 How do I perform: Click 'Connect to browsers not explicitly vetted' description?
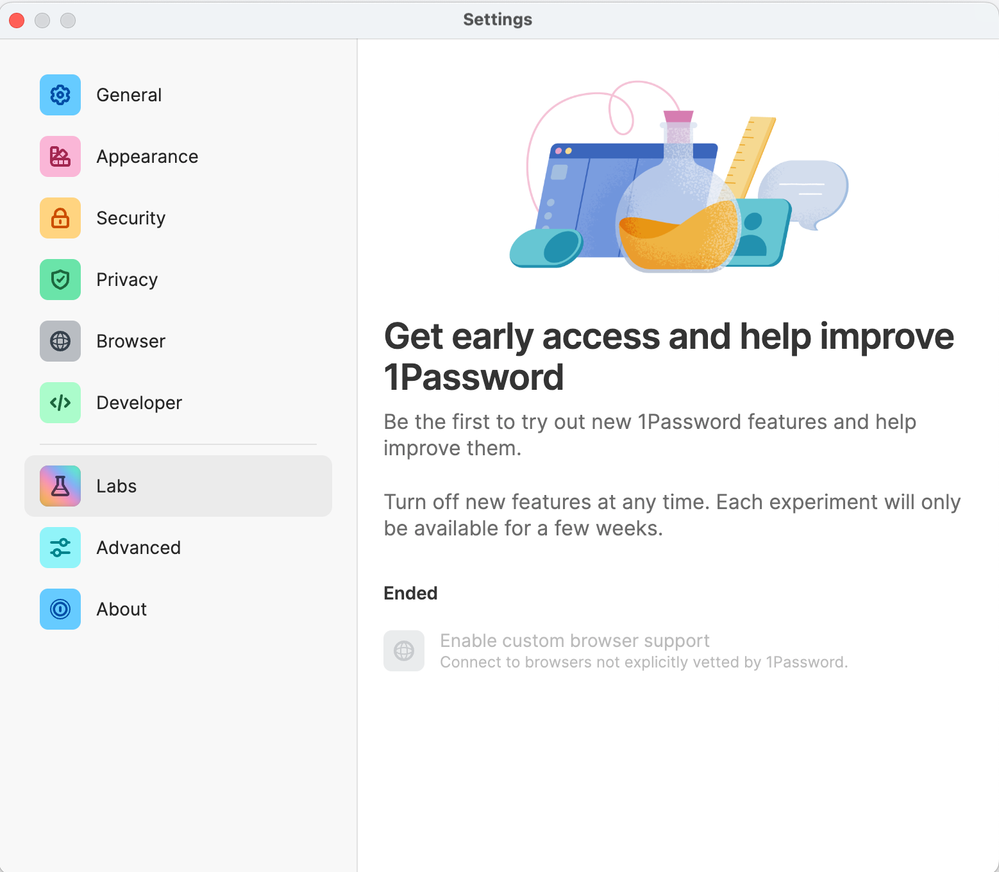coord(643,662)
